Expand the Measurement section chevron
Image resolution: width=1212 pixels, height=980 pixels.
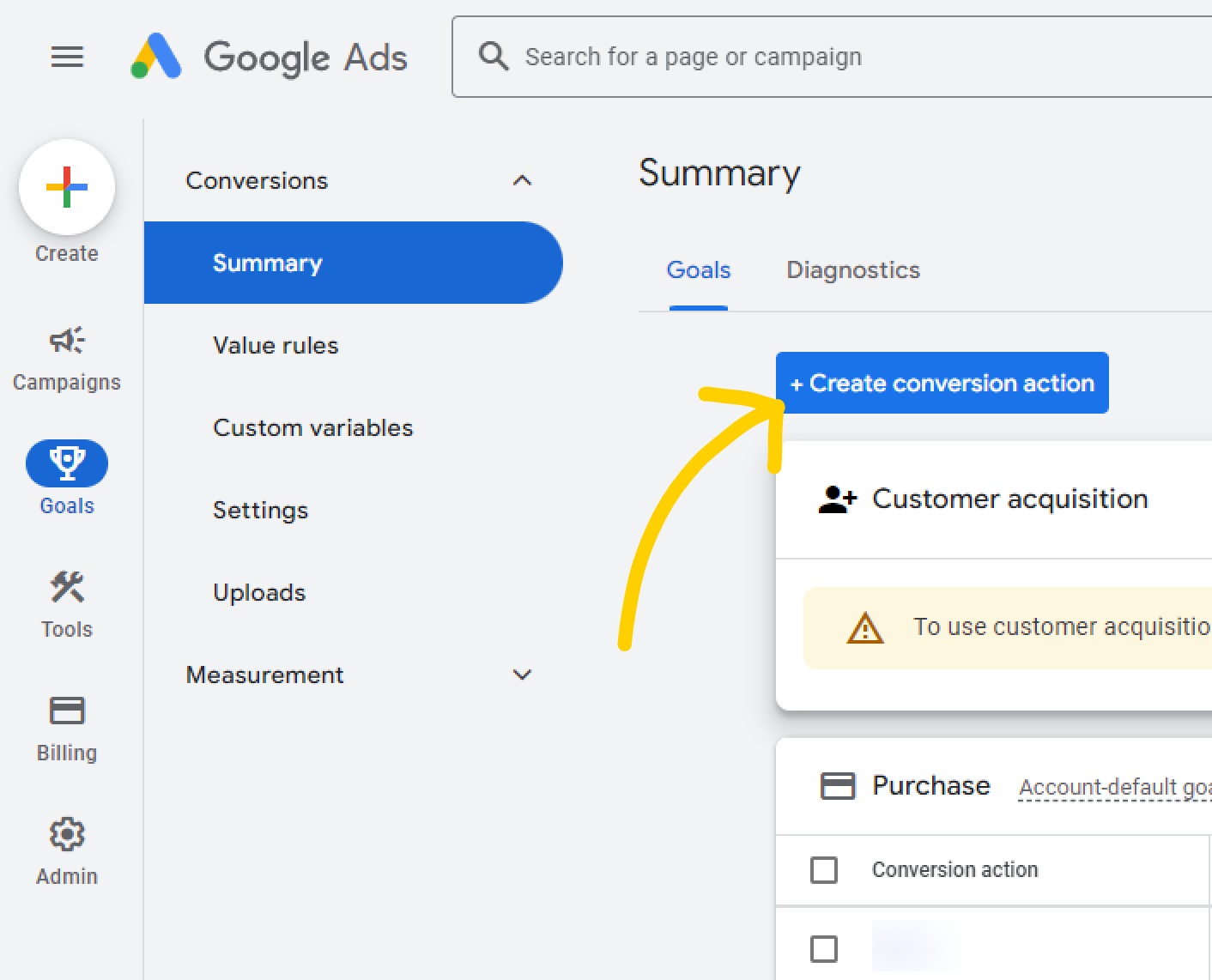pos(522,675)
